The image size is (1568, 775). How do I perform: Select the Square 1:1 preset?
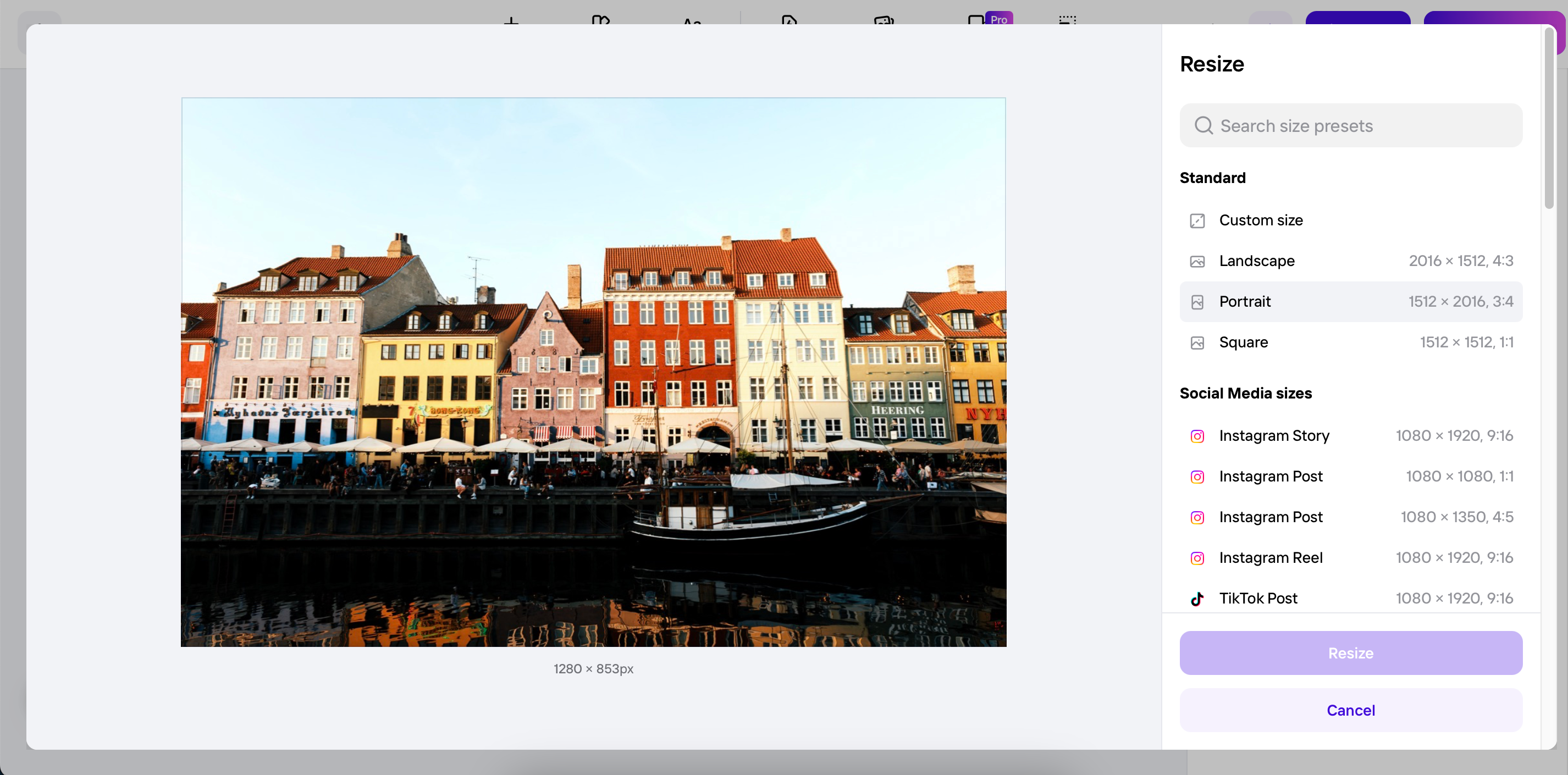click(1350, 342)
